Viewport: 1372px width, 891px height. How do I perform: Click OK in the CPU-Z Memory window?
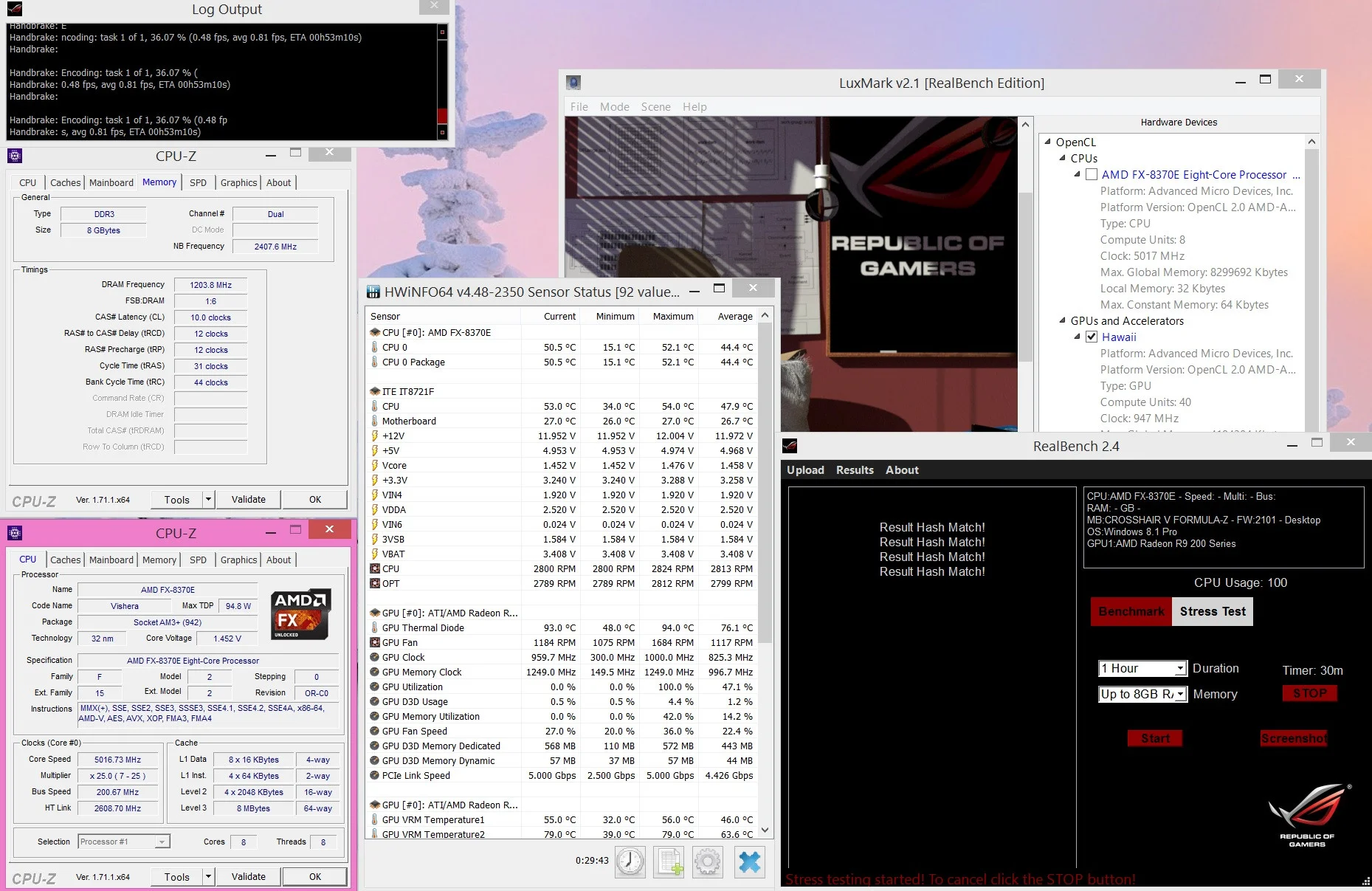tap(315, 499)
